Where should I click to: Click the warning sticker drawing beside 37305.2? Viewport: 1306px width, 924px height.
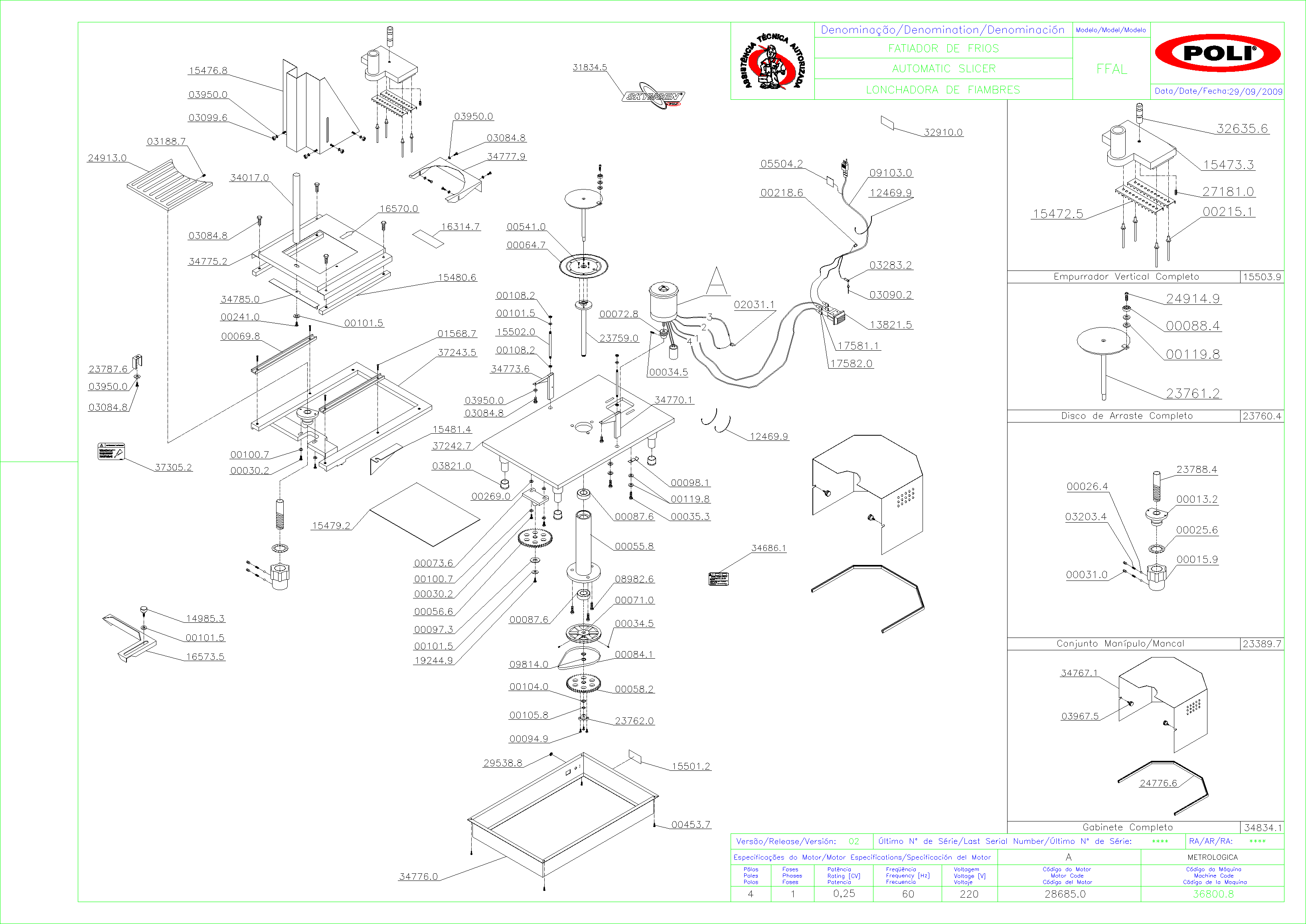pos(111,451)
